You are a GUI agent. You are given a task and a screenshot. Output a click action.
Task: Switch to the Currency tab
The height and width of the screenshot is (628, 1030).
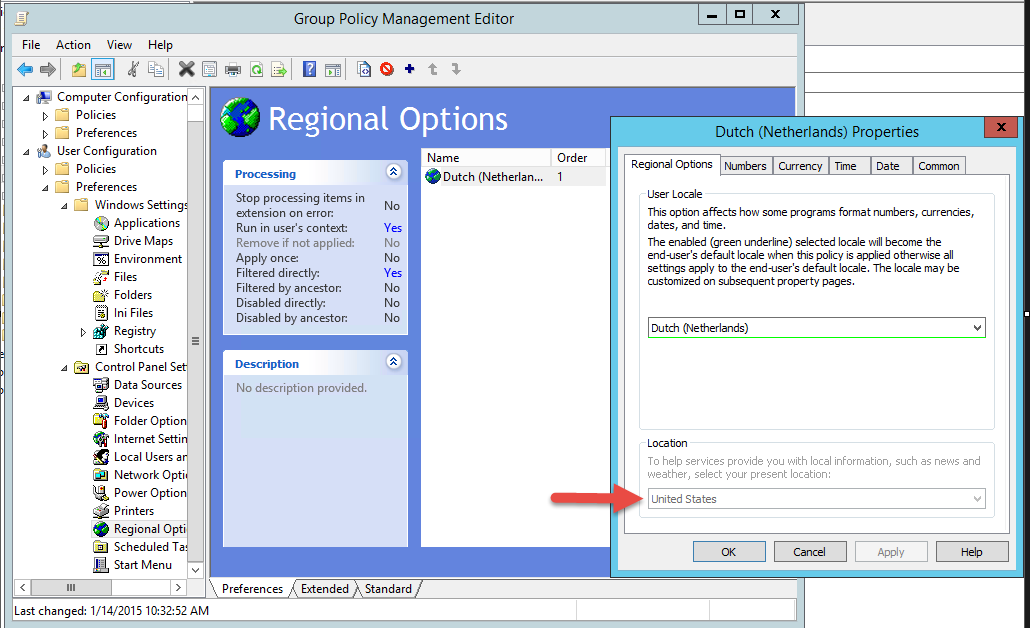[x=800, y=166]
